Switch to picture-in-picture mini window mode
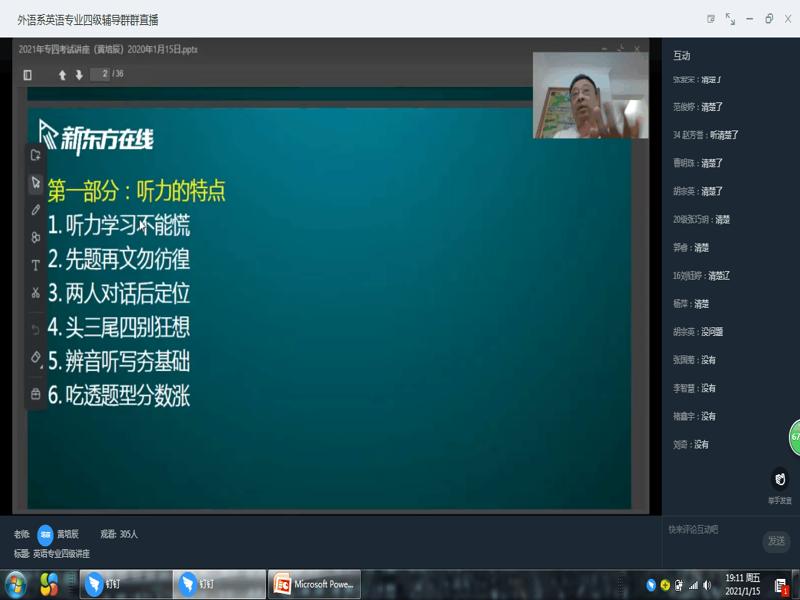This screenshot has height=600, width=800. [x=711, y=19]
